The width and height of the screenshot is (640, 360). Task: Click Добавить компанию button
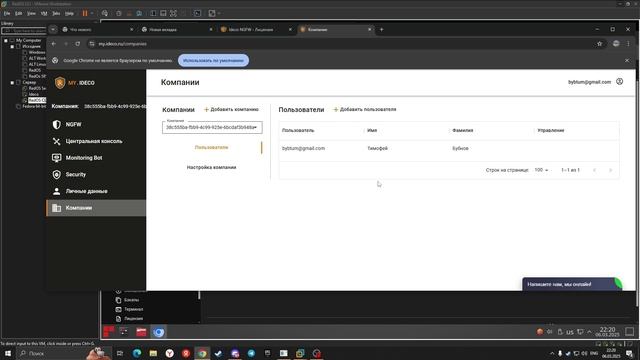click(231, 109)
